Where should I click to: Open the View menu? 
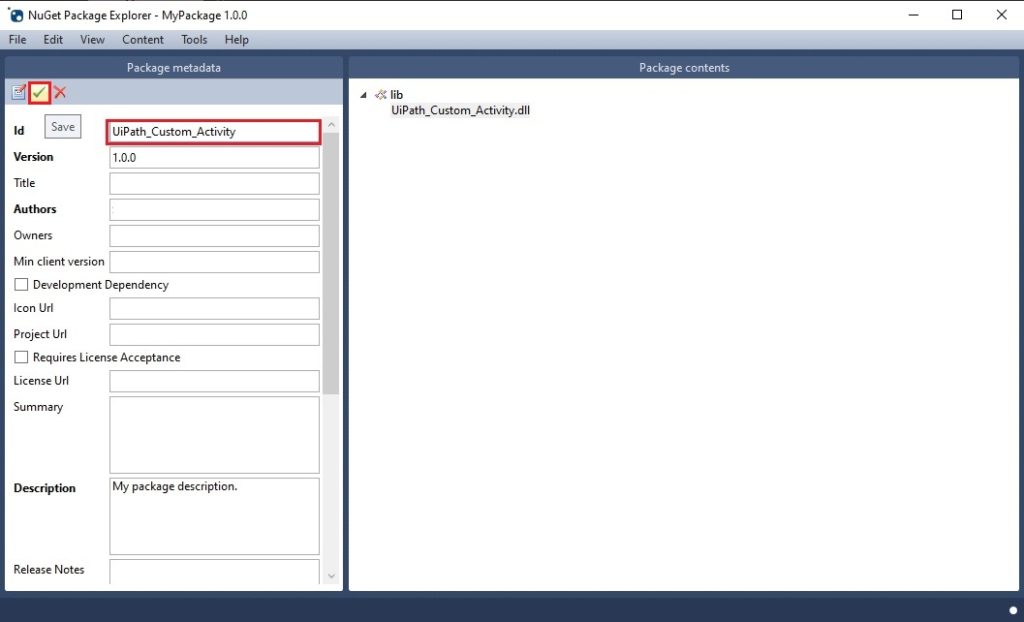[x=92, y=40]
